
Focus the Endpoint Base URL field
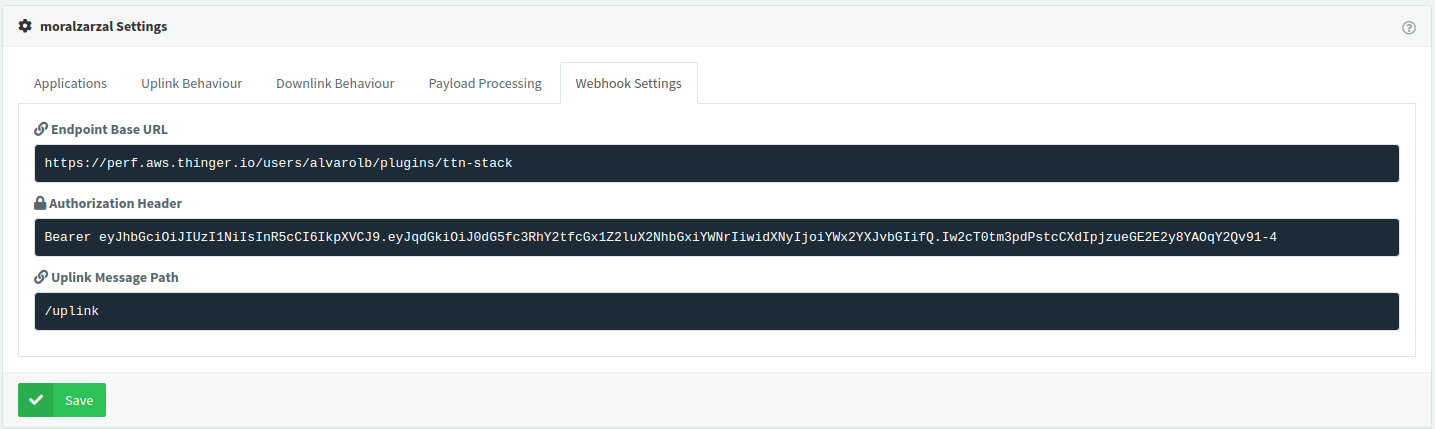point(716,163)
